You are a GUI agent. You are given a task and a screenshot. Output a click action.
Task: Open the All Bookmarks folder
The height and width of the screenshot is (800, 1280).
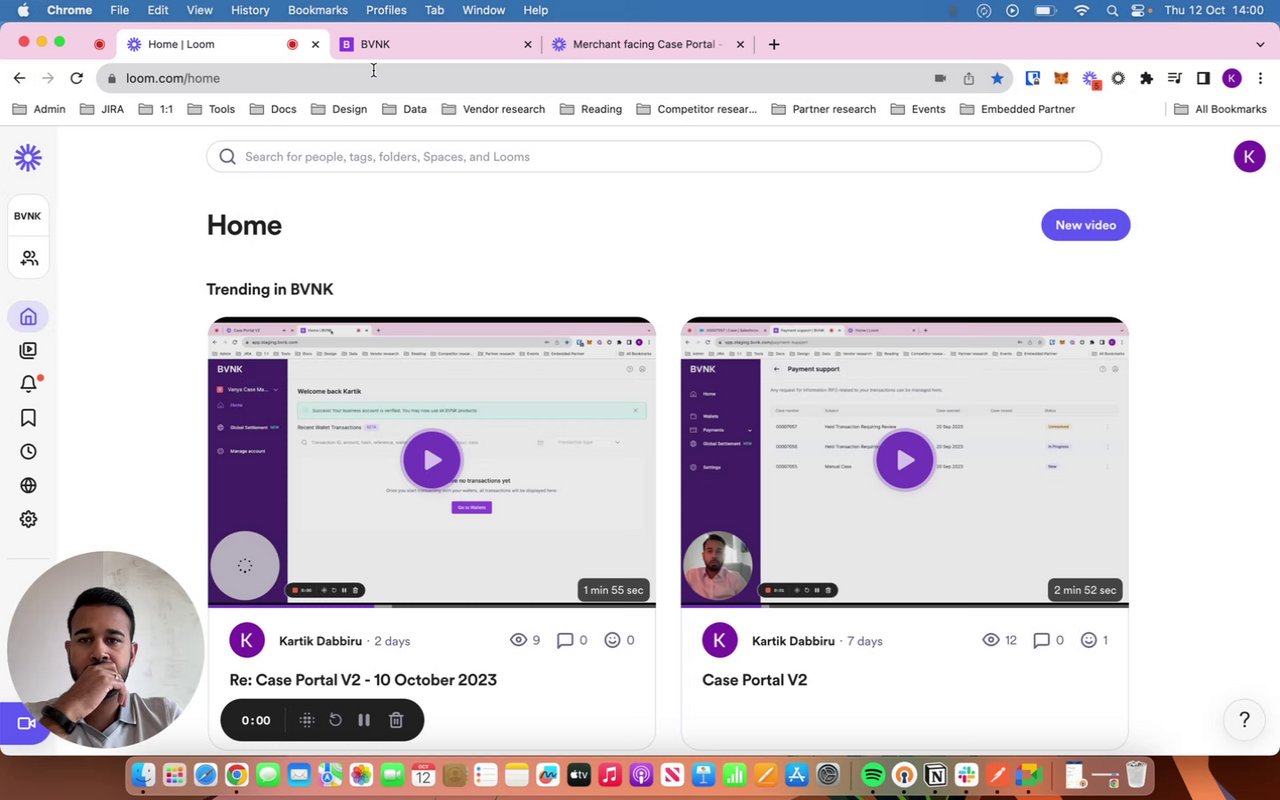pyautogui.click(x=1220, y=109)
